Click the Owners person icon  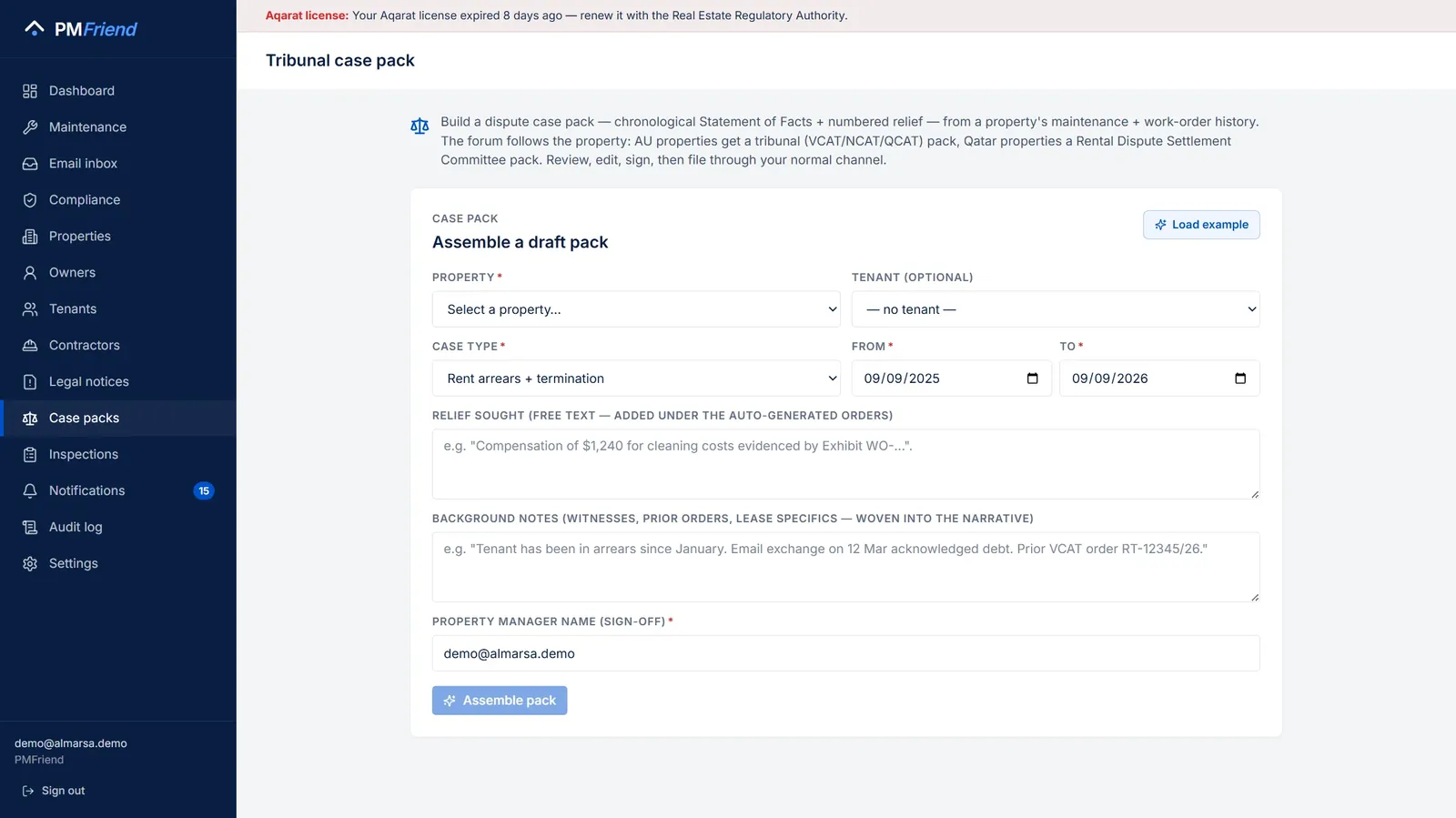(30, 273)
